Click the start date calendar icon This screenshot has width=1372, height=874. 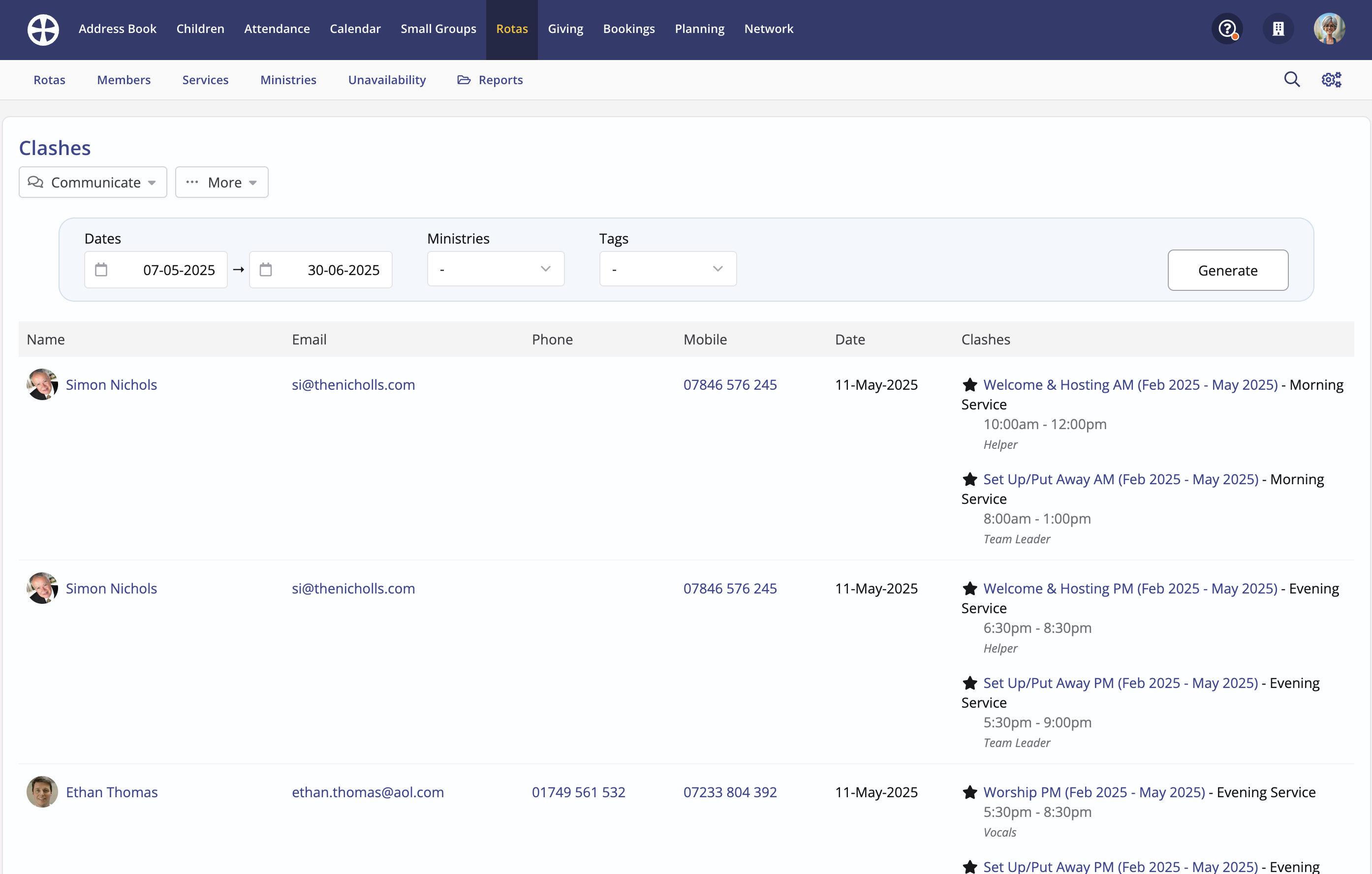[101, 270]
